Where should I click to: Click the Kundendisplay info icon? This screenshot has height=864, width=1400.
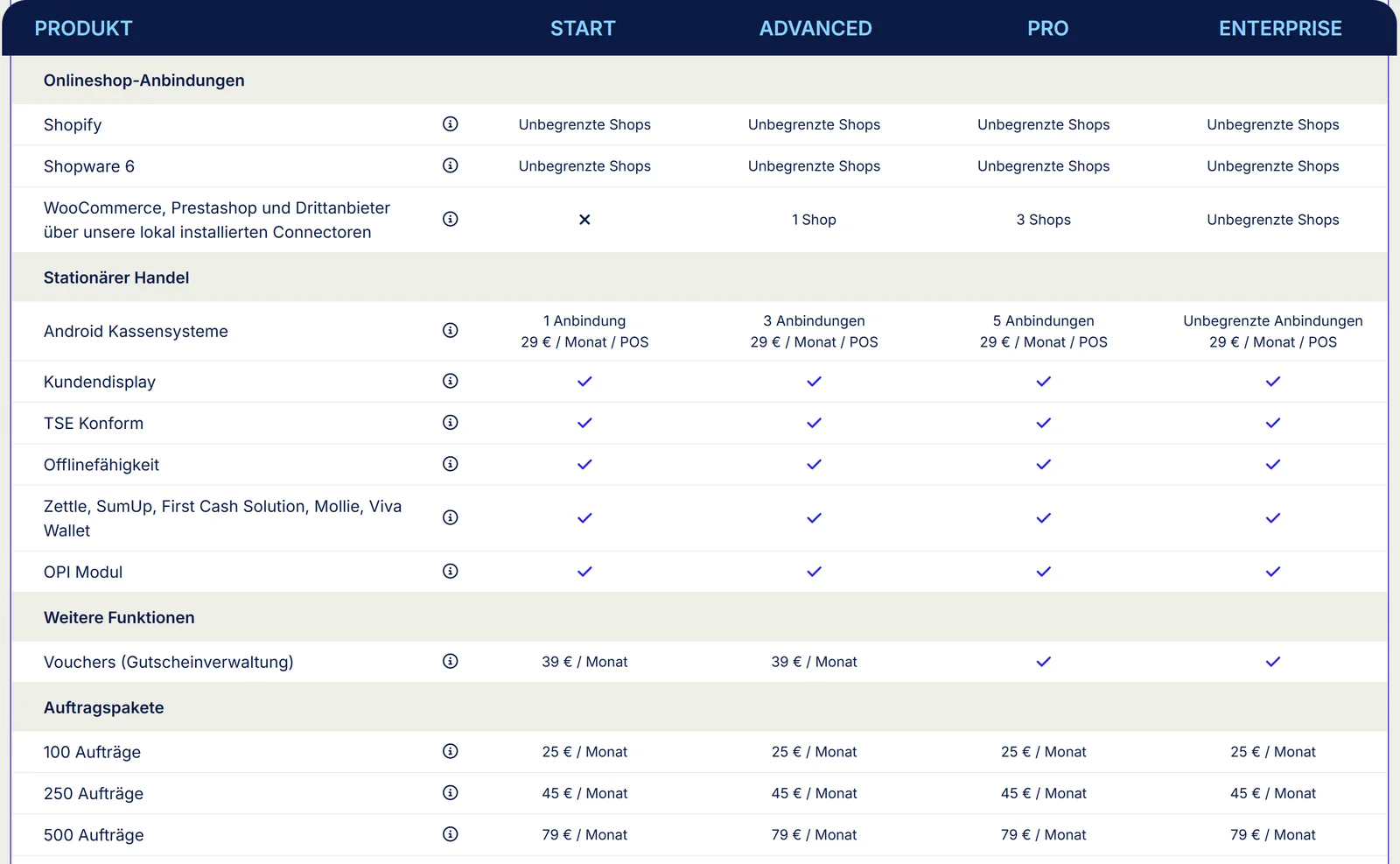tap(451, 381)
